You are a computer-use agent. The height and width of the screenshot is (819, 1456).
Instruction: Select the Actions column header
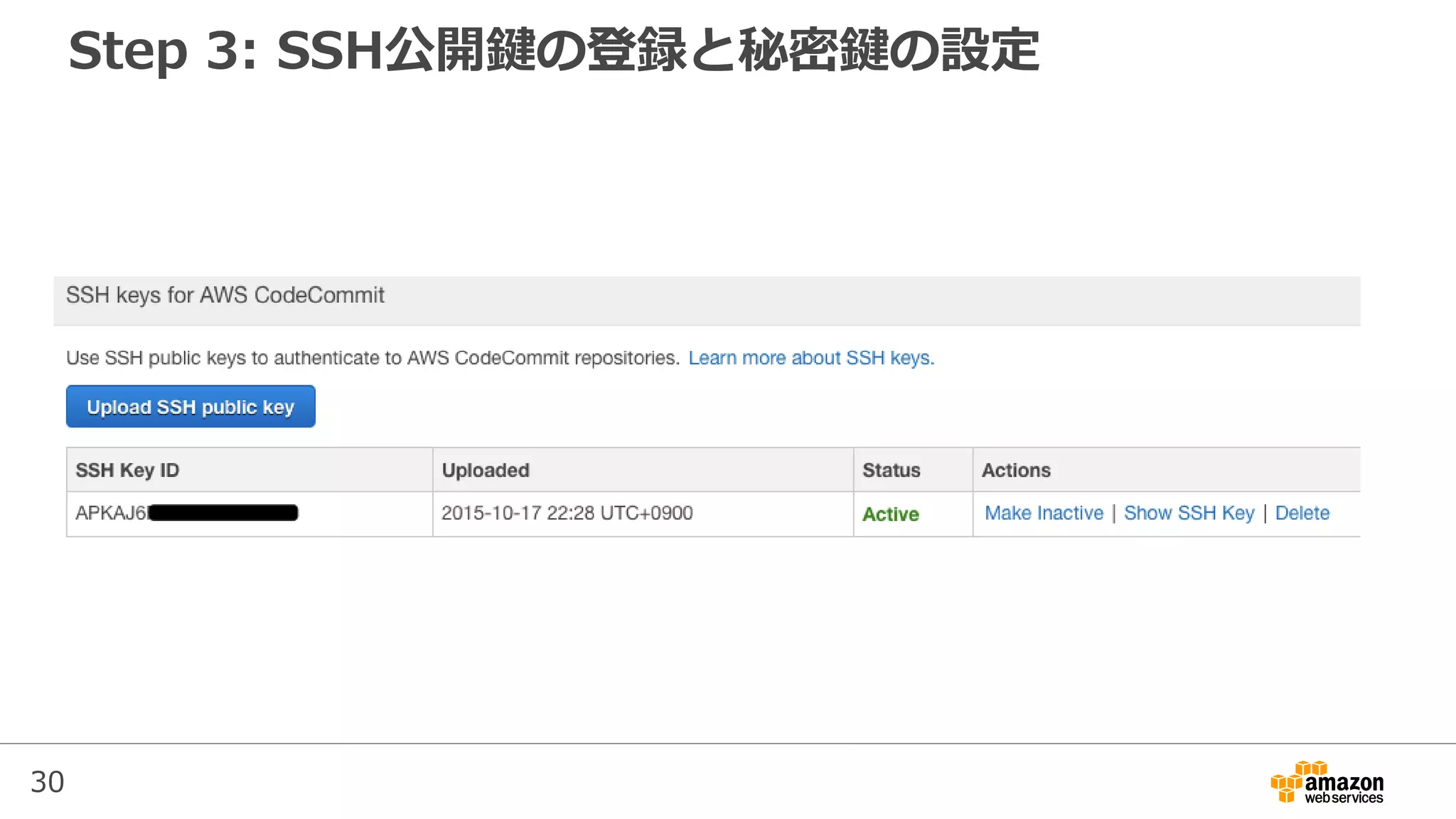point(1167,470)
